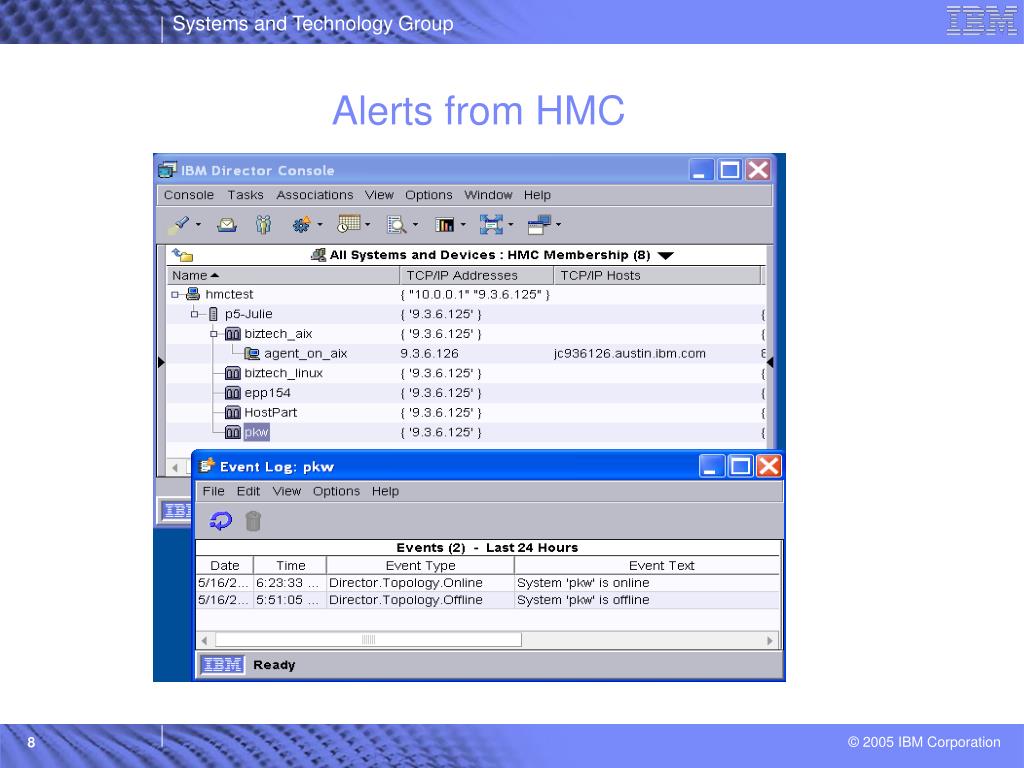Click the IBM Ready status indicator
Image resolution: width=1024 pixels, height=768 pixels.
[221, 664]
